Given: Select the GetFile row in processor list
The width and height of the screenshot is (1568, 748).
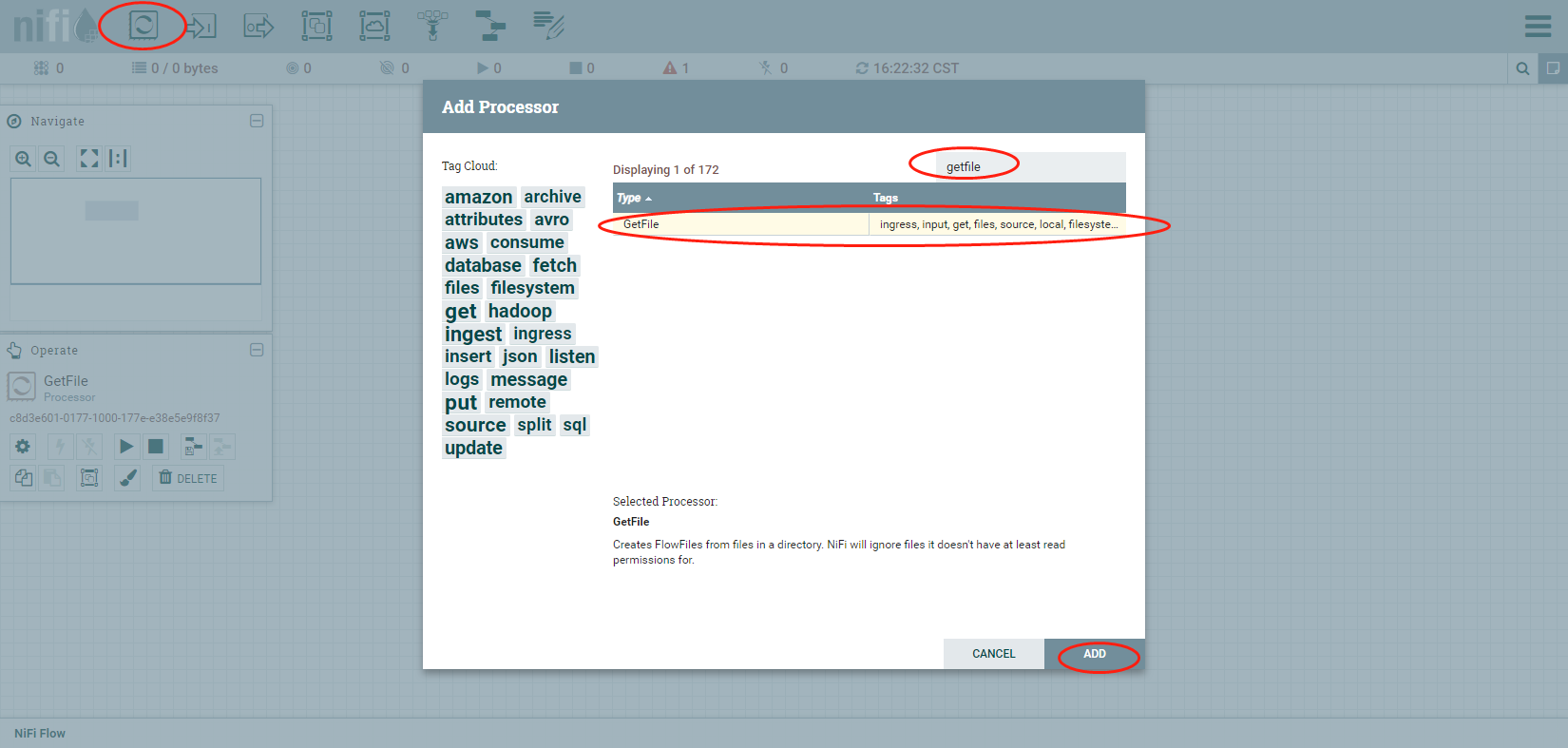Looking at the screenshot, I should tap(870, 224).
